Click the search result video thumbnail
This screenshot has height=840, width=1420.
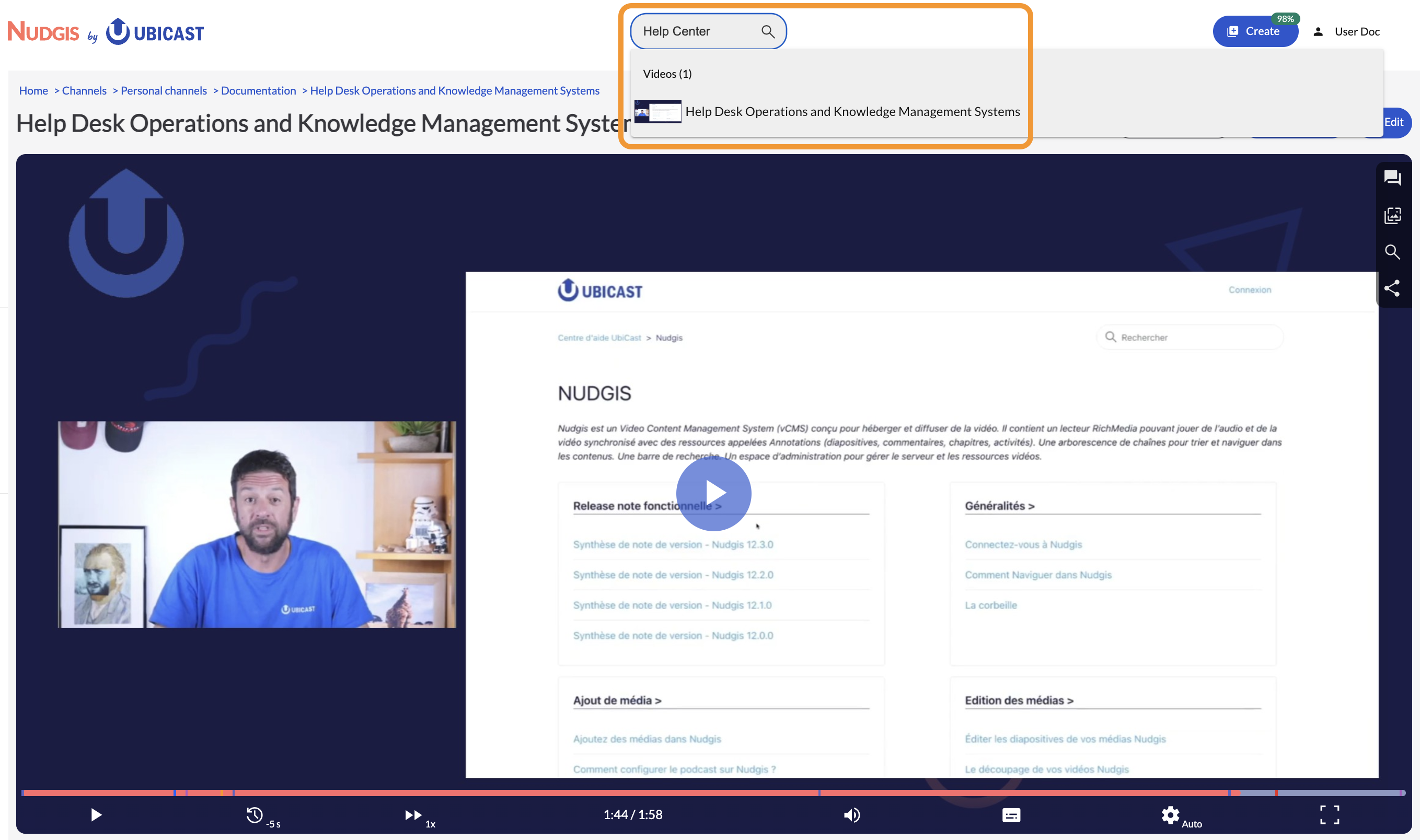point(658,111)
